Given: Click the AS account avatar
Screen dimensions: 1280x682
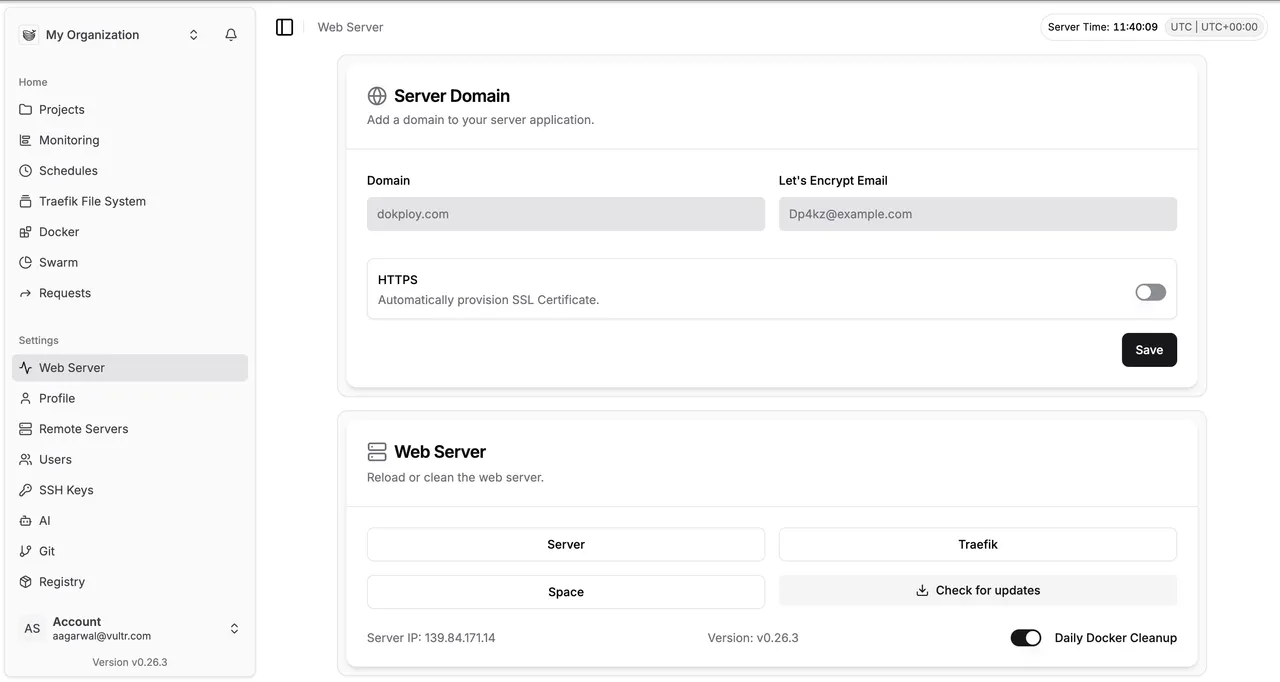Looking at the screenshot, I should [33, 629].
